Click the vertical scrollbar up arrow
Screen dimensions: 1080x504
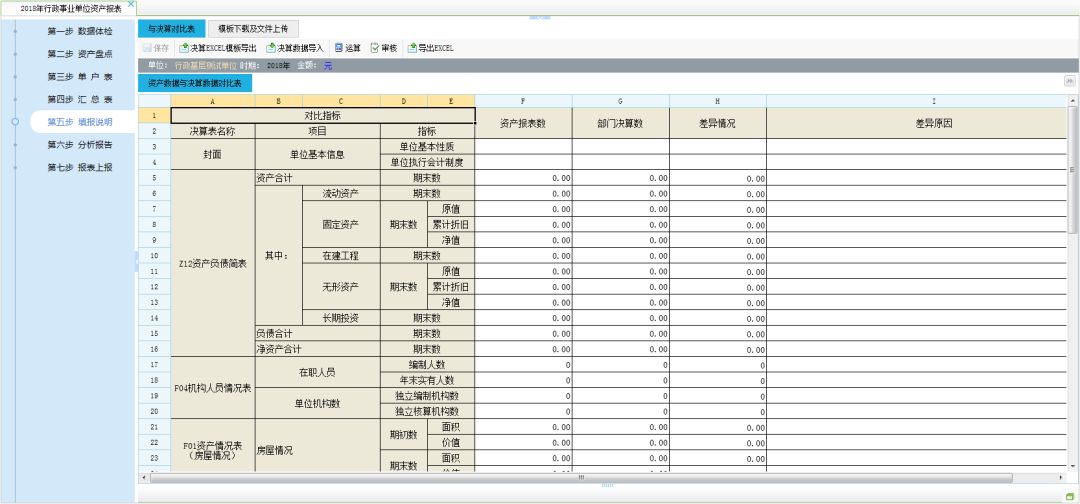(x=1073, y=101)
